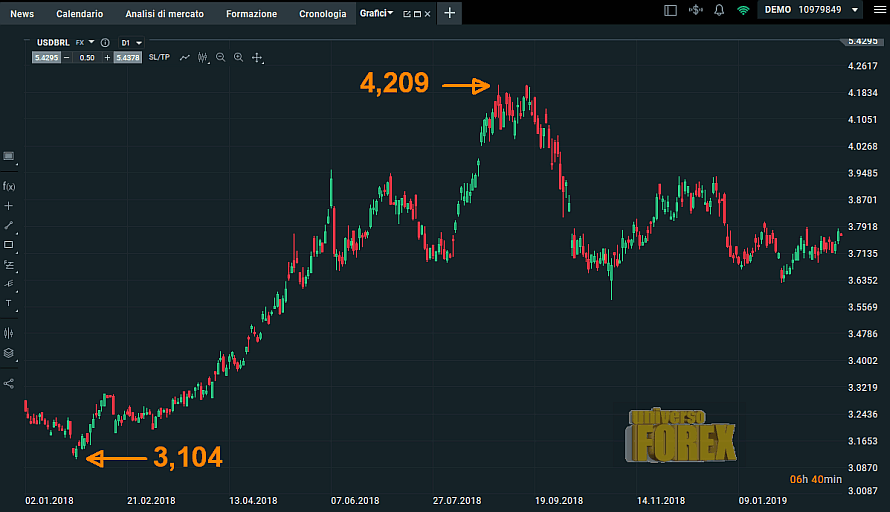The image size is (890, 512).
Task: Click the share chart icon
Action: [x=9, y=383]
